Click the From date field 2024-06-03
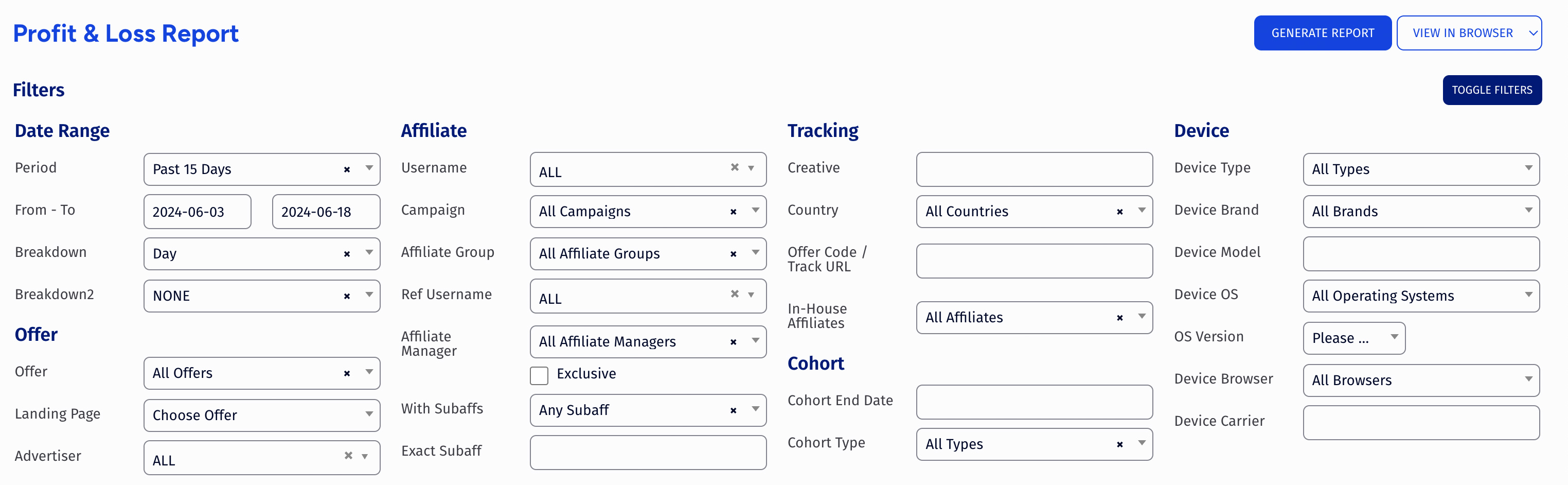Image resolution: width=1568 pixels, height=485 pixels. (x=197, y=212)
